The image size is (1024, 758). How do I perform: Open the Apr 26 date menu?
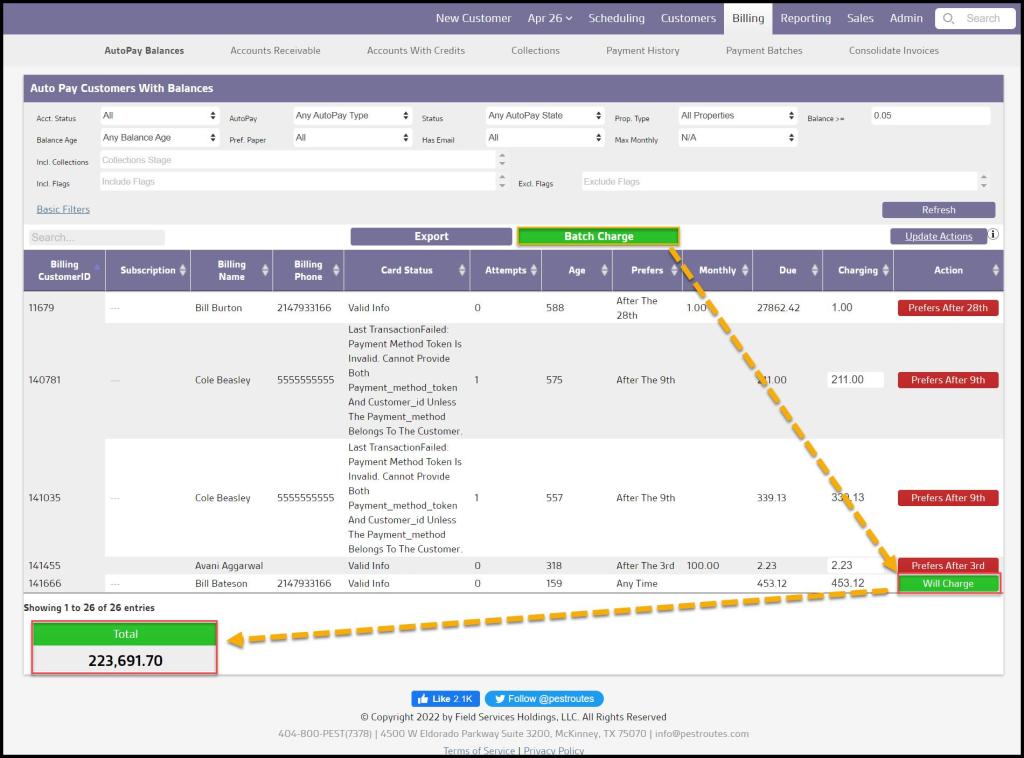coord(549,18)
